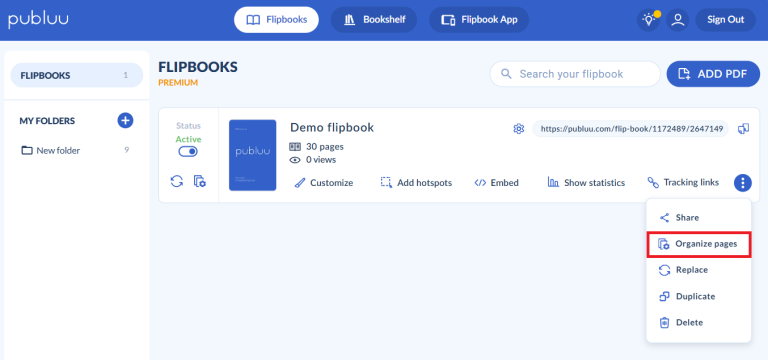Open the New folder item
Viewport: 768px width, 360px height.
click(75, 150)
